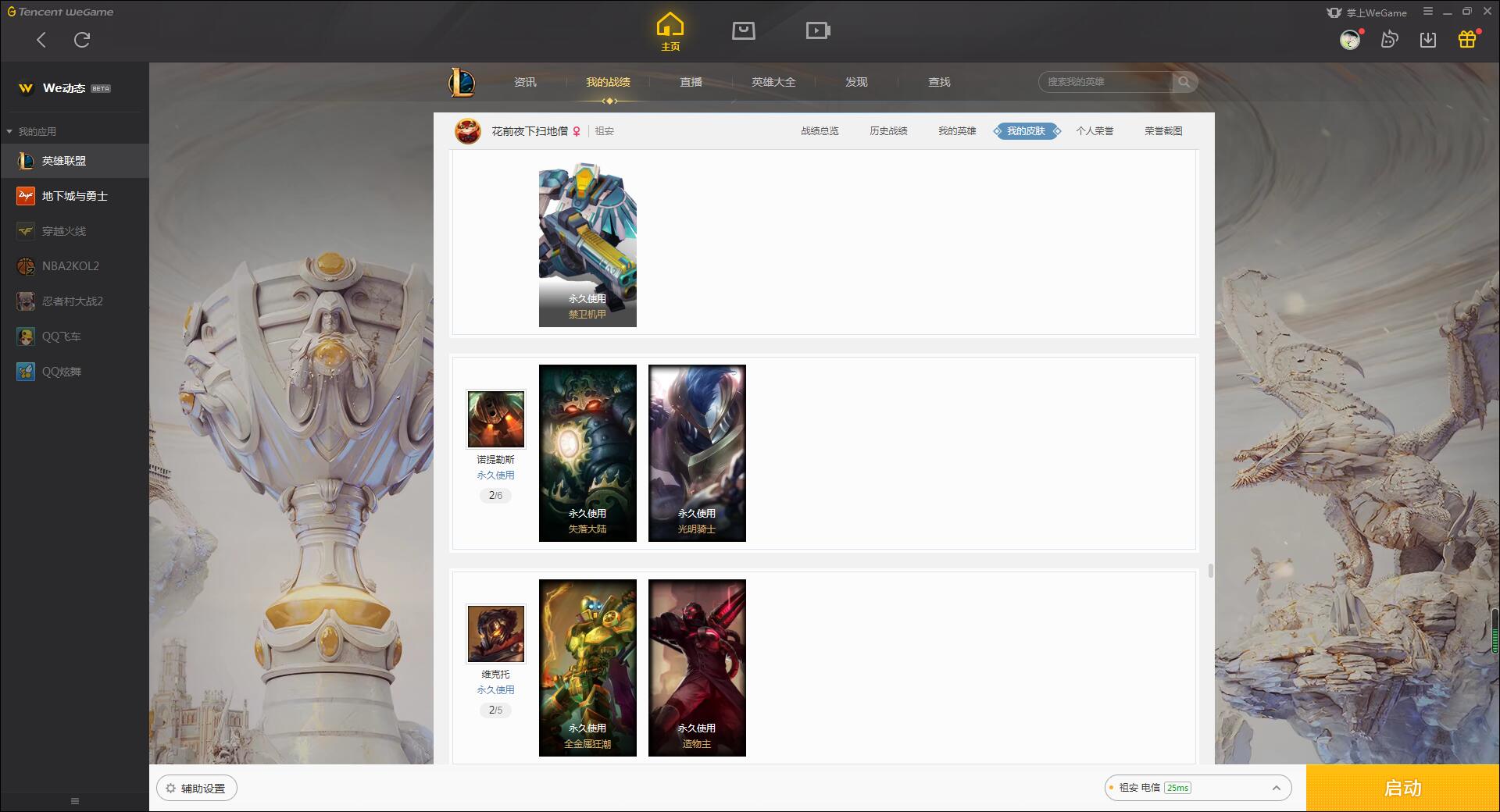This screenshot has width=1500, height=812.
Task: Open the 失落大陆 skin card
Action: coord(587,453)
